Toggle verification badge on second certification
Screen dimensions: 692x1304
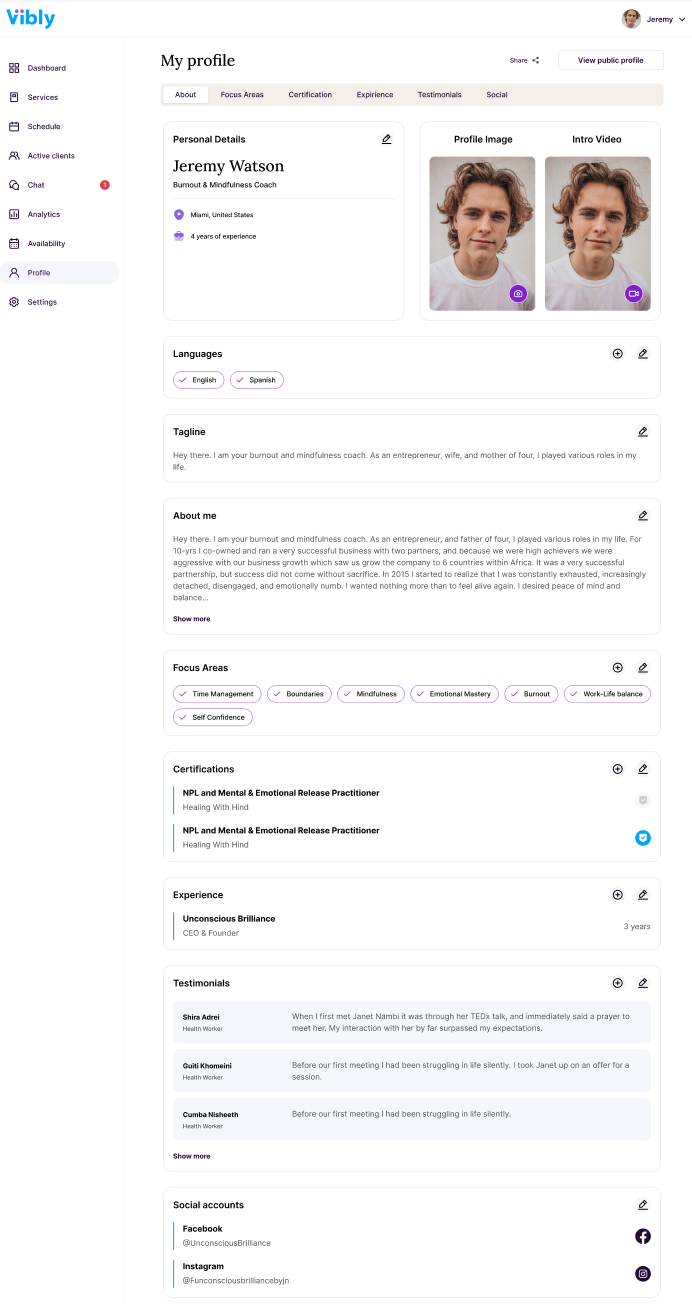(x=643, y=837)
